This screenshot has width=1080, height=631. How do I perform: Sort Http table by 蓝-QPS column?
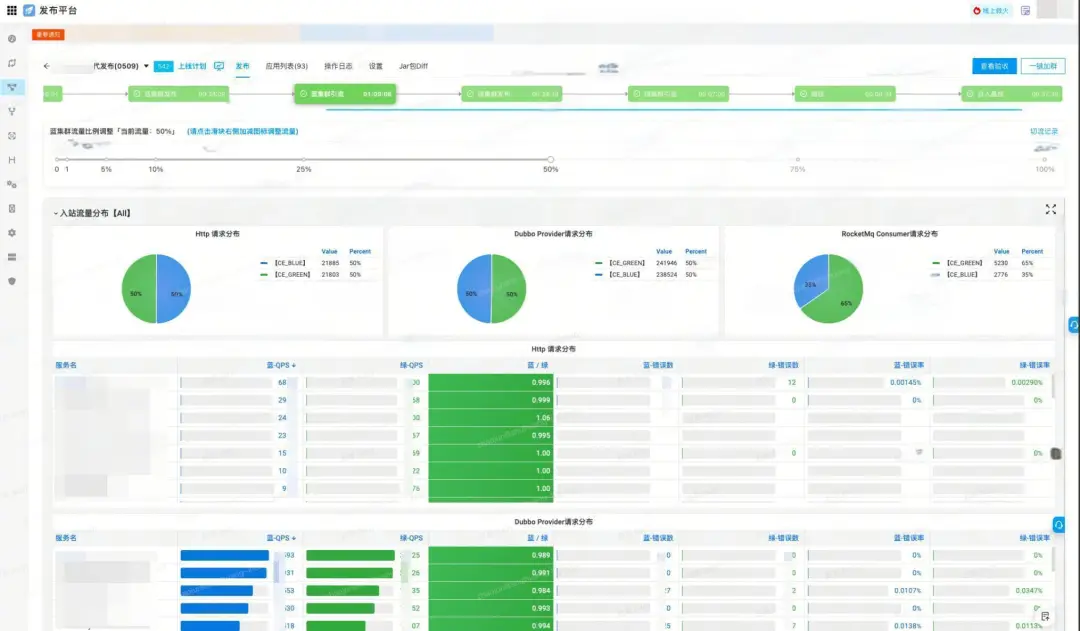pos(281,365)
